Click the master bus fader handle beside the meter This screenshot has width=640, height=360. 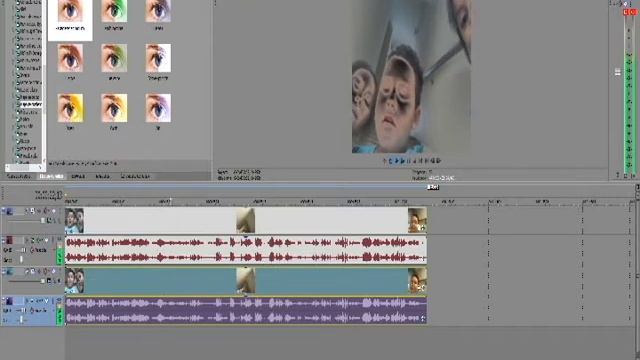pyautogui.click(x=618, y=72)
